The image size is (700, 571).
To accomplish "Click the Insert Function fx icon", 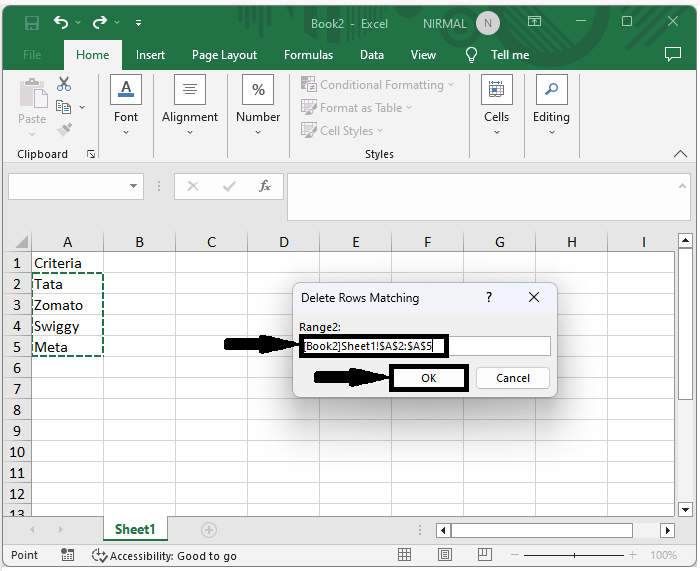I will tap(265, 186).
